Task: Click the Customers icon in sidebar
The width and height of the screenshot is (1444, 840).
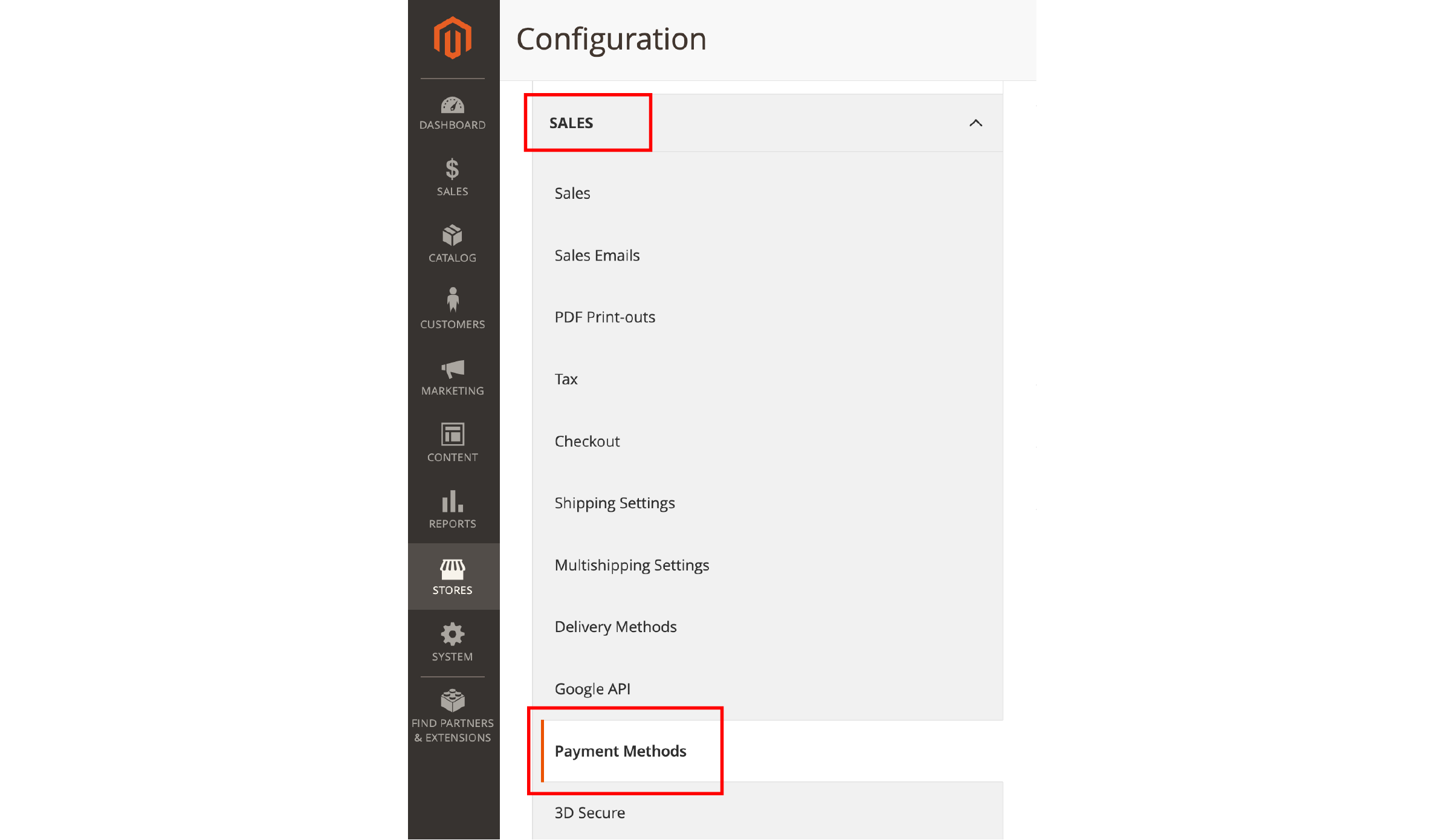Action: pos(452,308)
